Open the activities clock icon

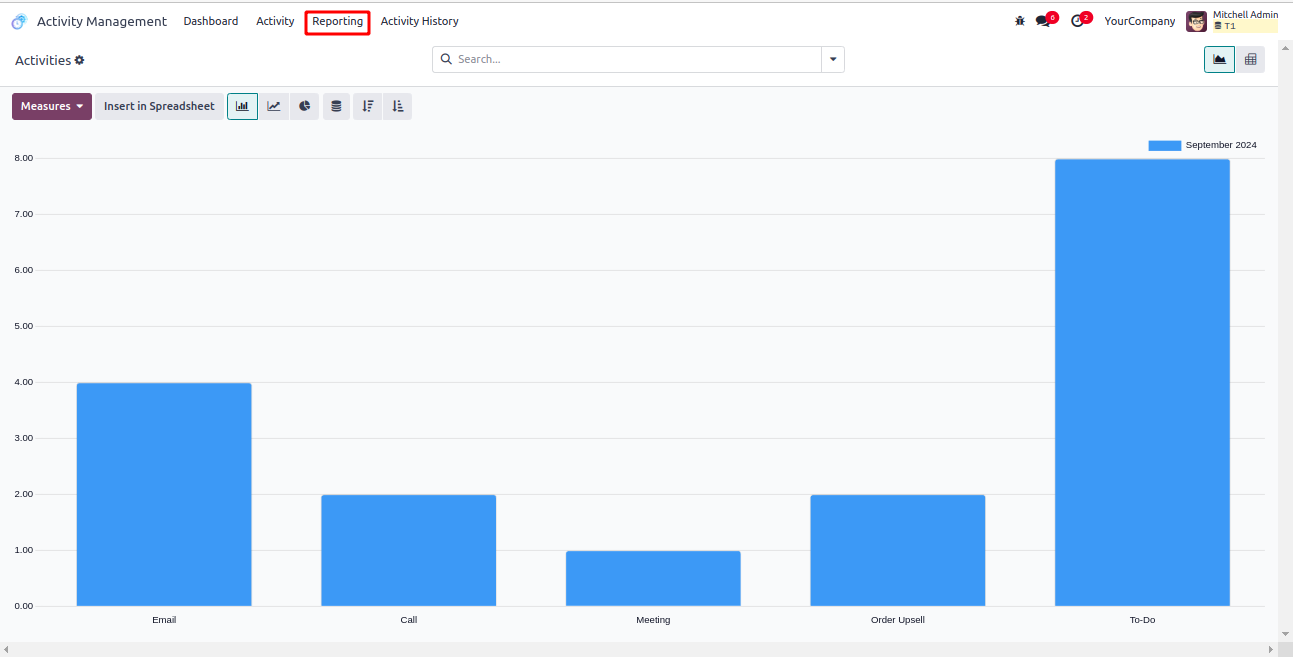(1080, 20)
